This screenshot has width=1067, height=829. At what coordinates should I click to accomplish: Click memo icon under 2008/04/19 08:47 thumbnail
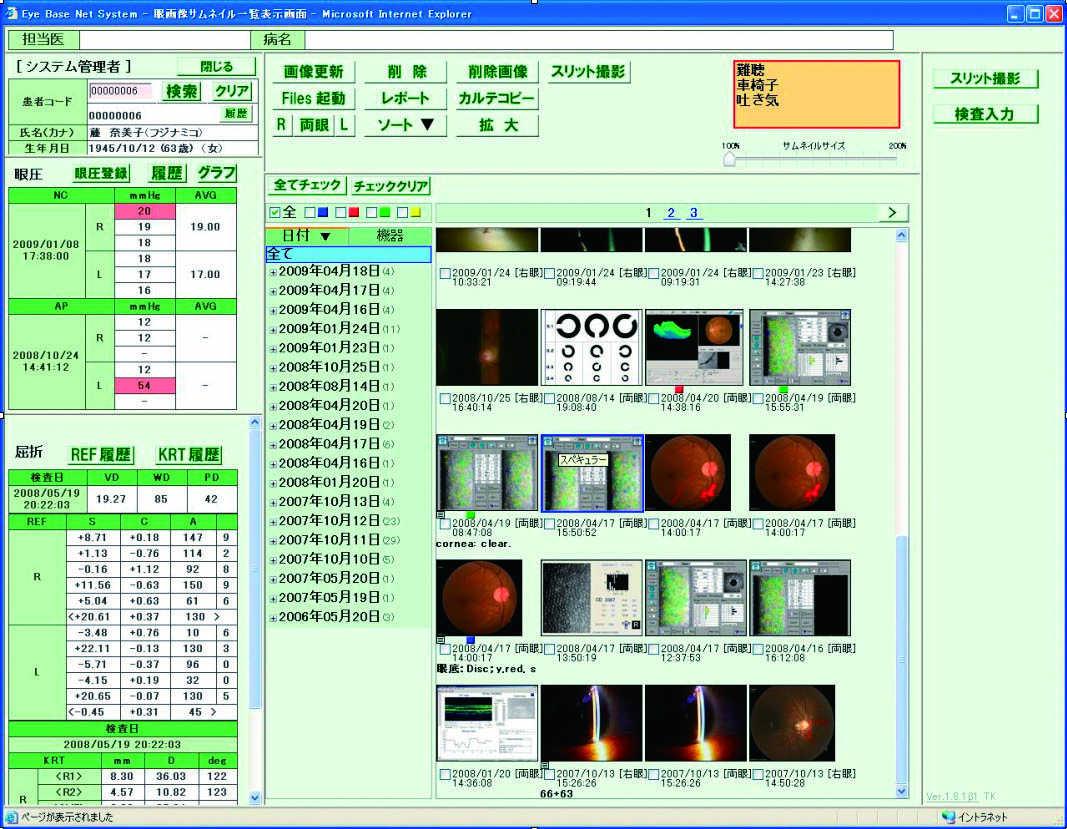(x=441, y=514)
